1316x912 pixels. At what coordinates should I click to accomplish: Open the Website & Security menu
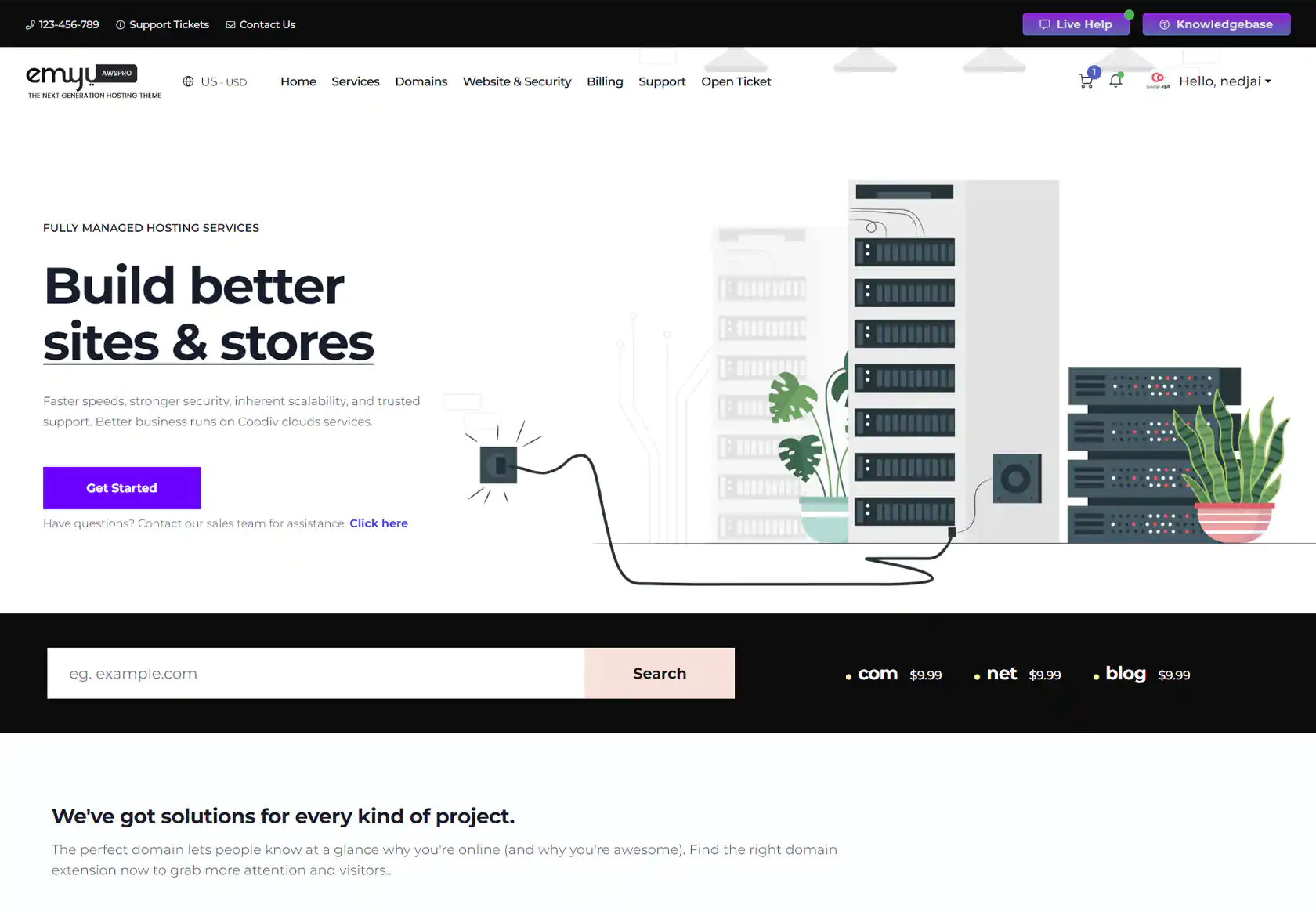coord(517,81)
